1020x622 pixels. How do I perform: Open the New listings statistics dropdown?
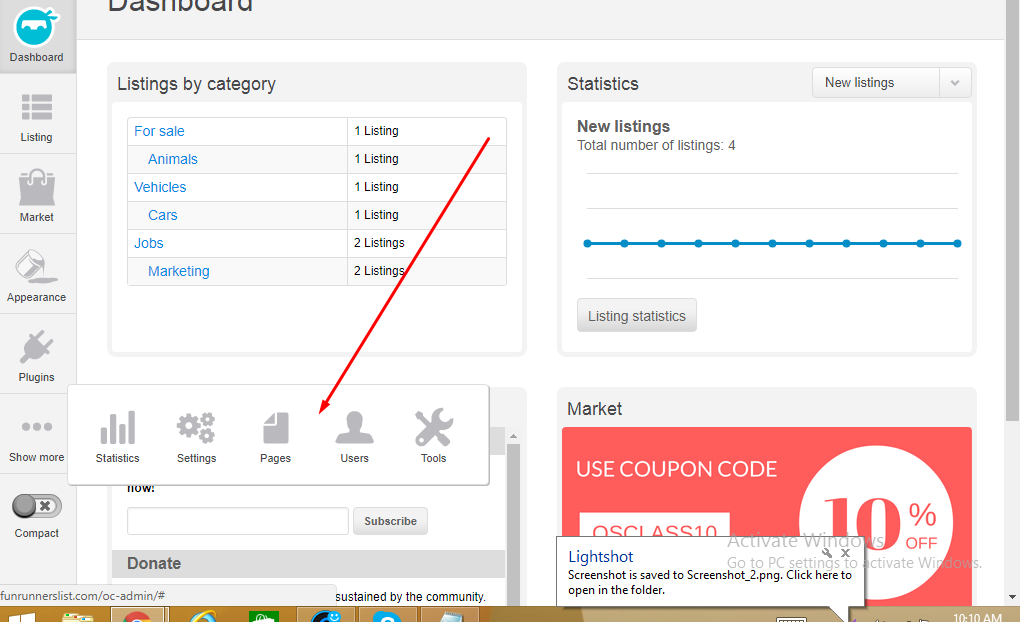[x=891, y=83]
